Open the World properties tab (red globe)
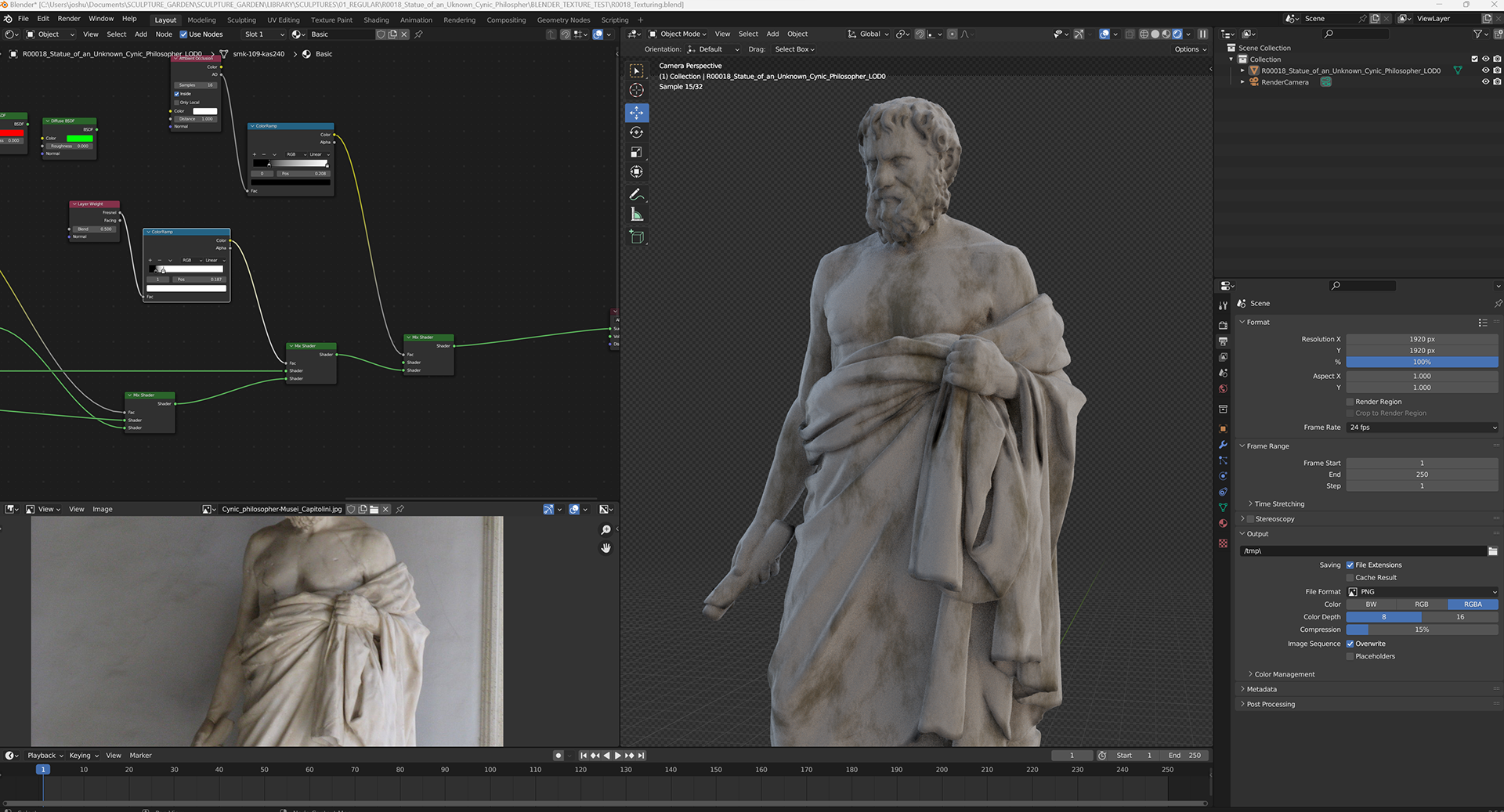 pyautogui.click(x=1223, y=388)
